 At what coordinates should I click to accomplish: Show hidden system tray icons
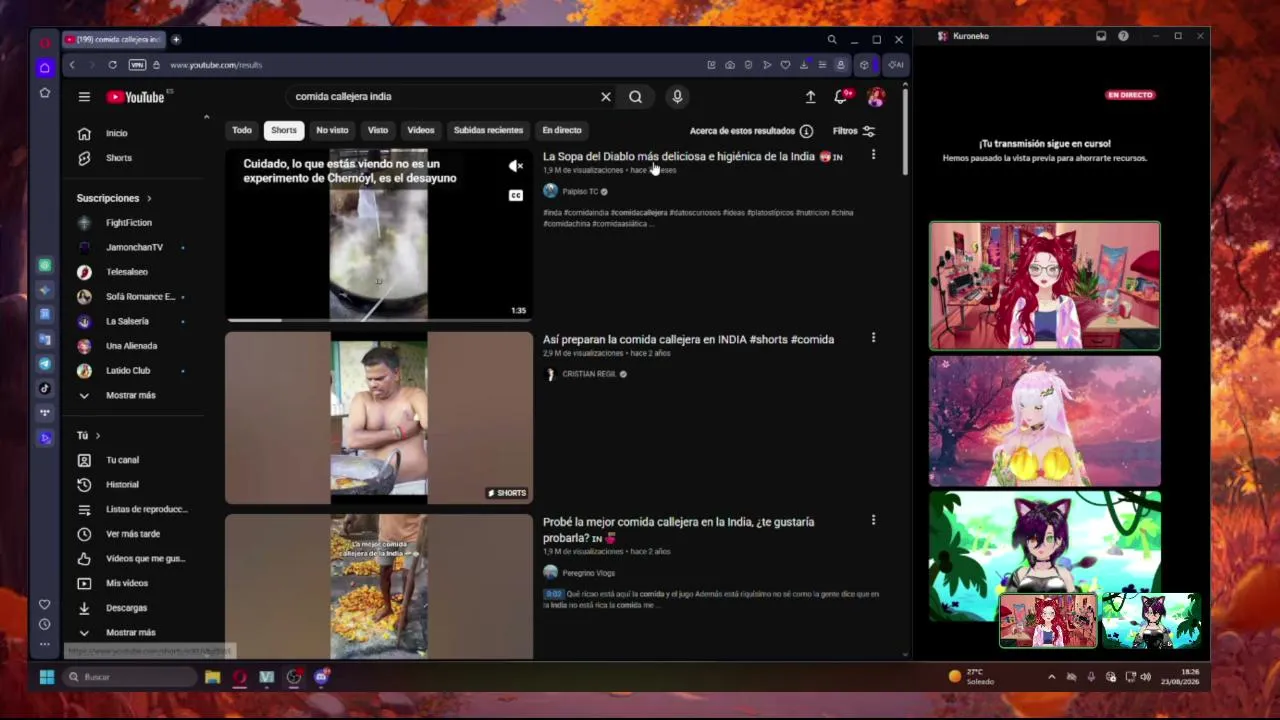[x=1051, y=677]
